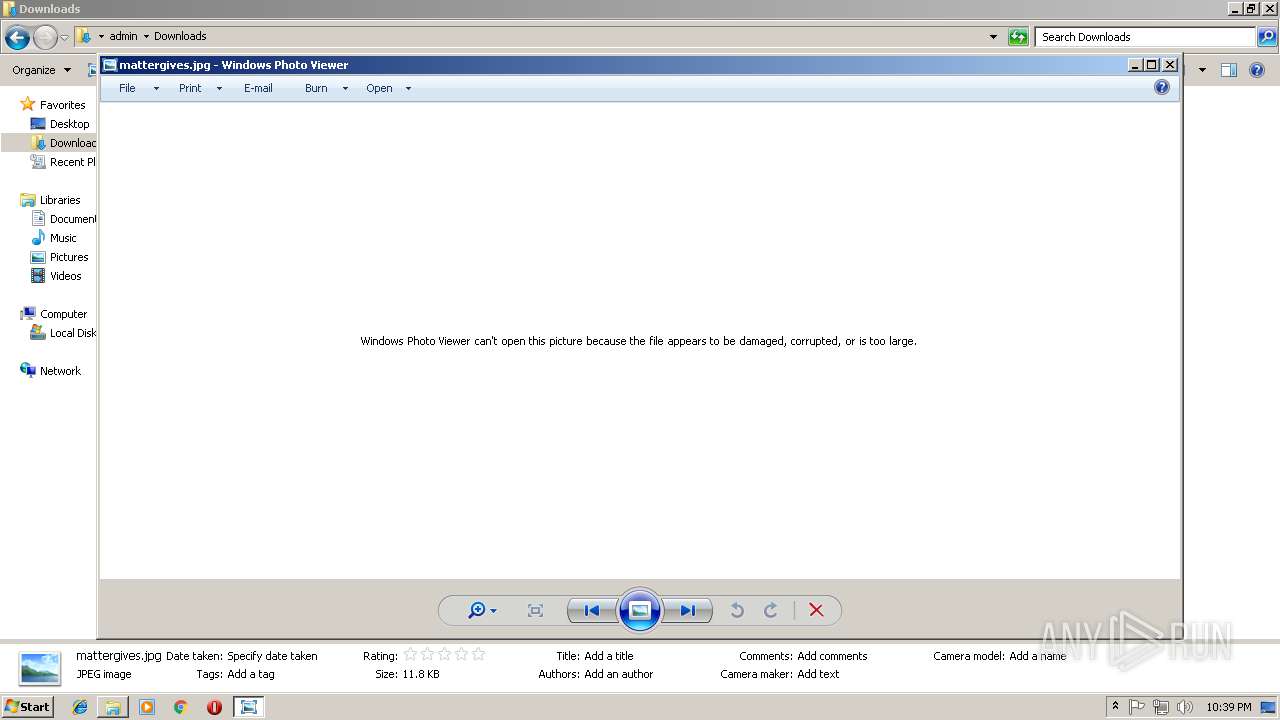Click the Explorer Forward button

[x=45, y=38]
